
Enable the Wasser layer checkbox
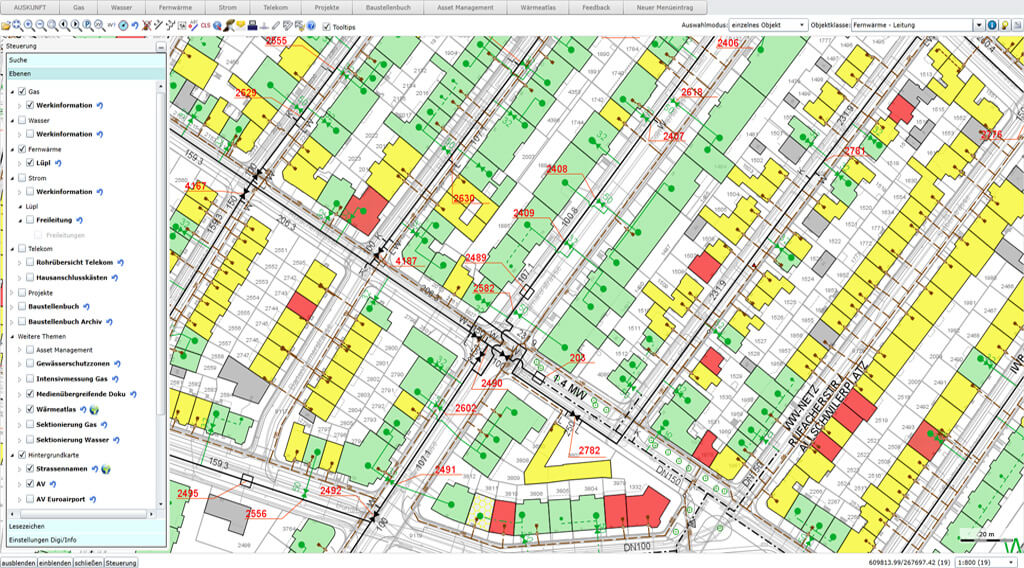(x=21, y=120)
